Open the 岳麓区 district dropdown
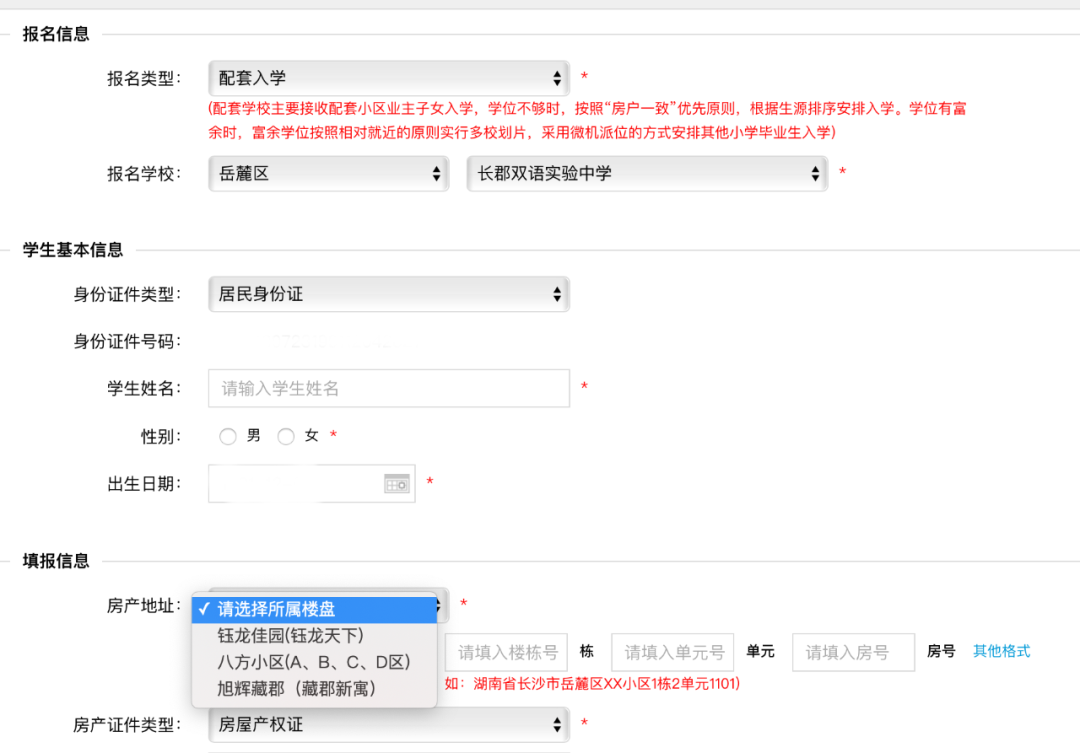This screenshot has height=753, width=1080. pyautogui.click(x=329, y=174)
